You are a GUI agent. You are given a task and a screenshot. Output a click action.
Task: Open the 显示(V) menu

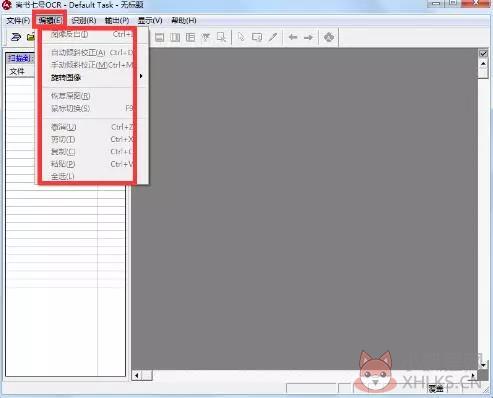coord(150,21)
